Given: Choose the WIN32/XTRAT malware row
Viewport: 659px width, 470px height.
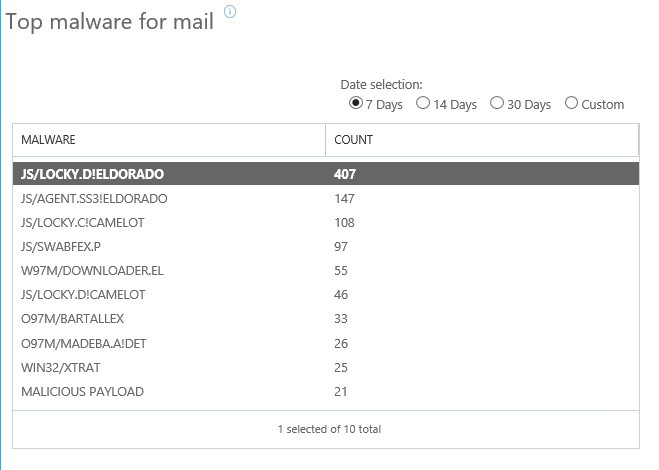Looking at the screenshot, I should (x=326, y=367).
